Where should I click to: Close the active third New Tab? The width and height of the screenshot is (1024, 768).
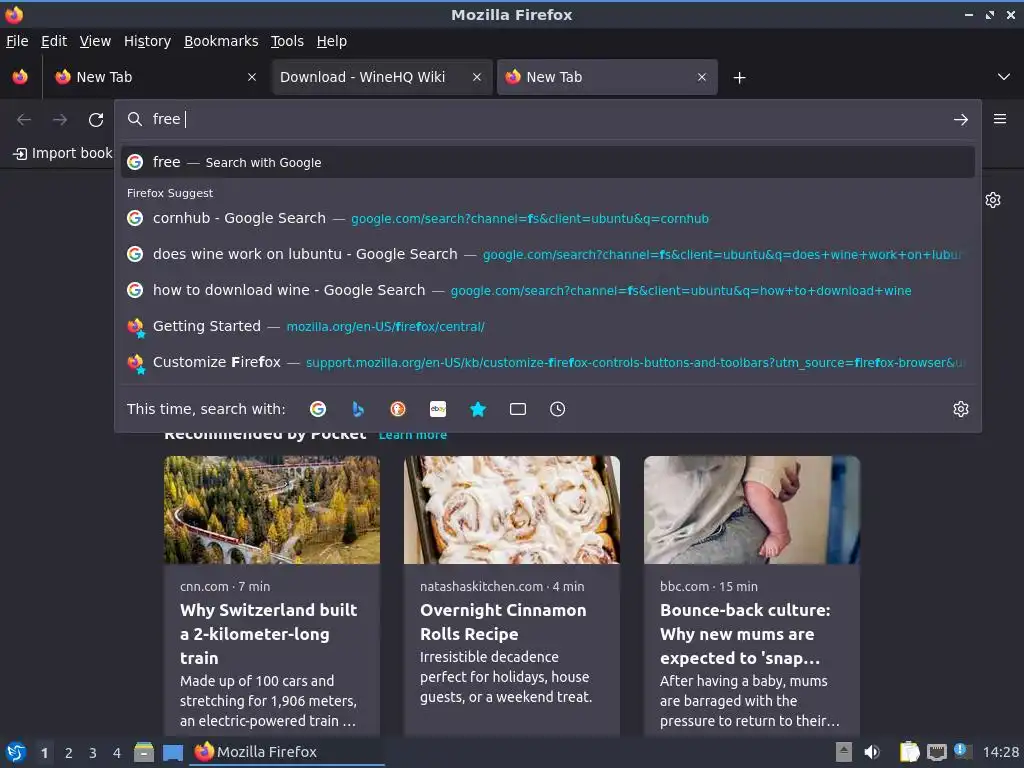point(702,77)
